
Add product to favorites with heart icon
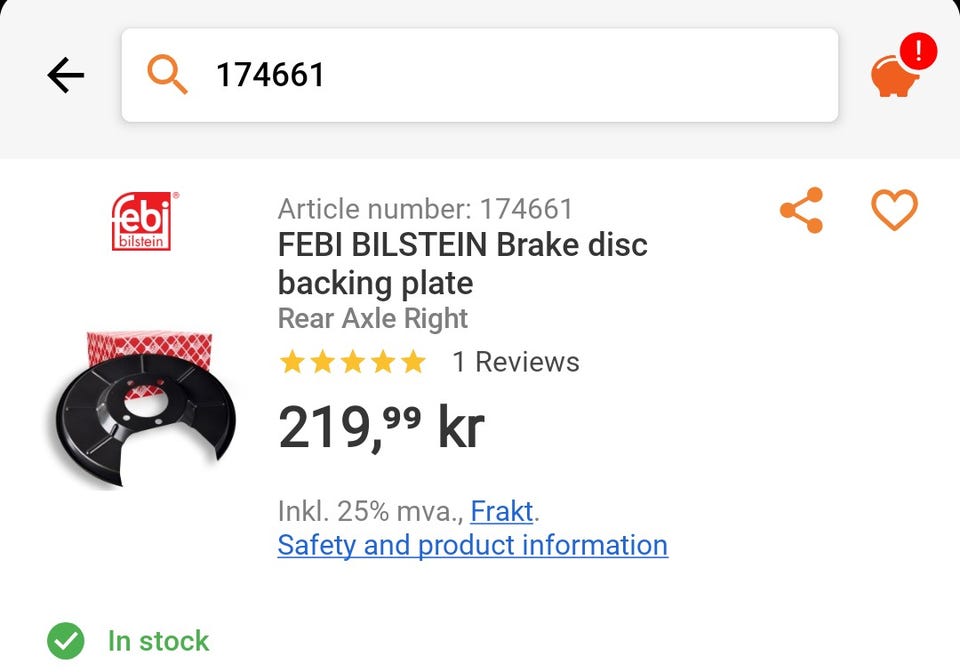pos(894,210)
